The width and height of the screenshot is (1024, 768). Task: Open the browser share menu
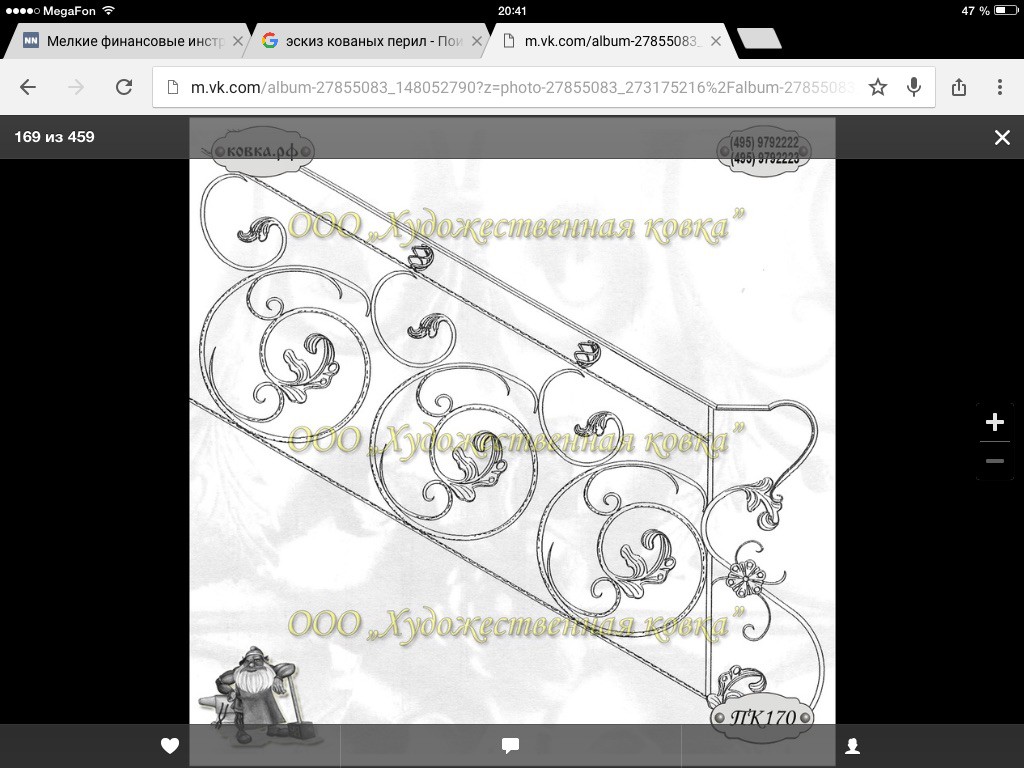(959, 87)
